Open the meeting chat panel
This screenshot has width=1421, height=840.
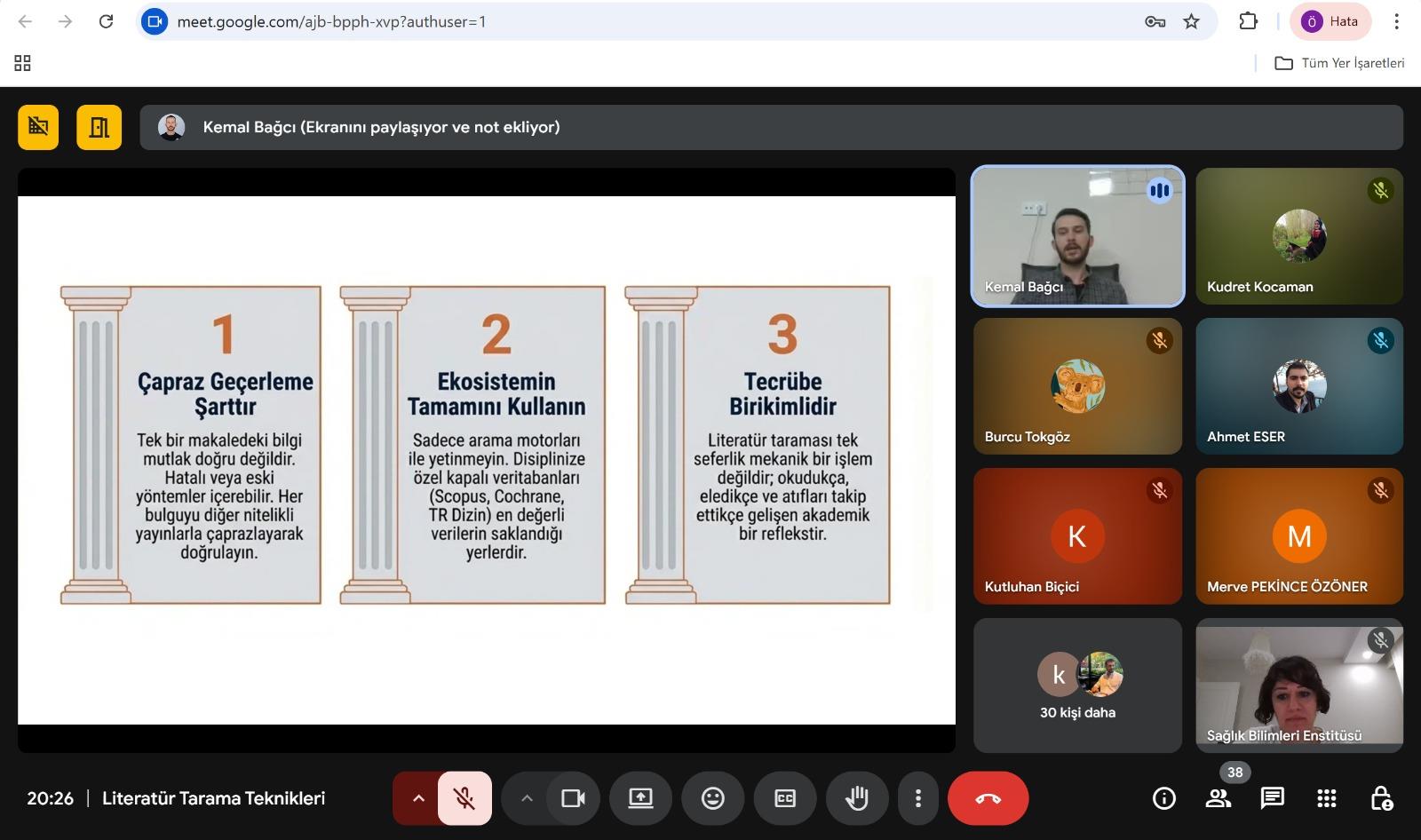[x=1272, y=798]
